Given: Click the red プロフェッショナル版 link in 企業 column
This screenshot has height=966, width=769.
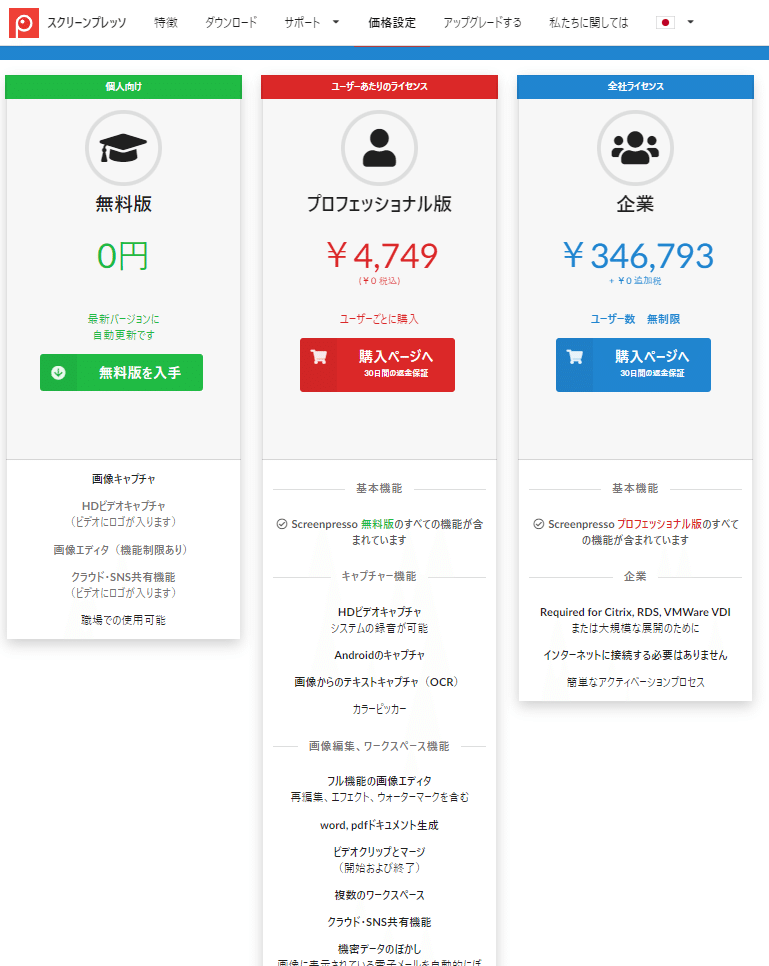Looking at the screenshot, I should (x=659, y=524).
